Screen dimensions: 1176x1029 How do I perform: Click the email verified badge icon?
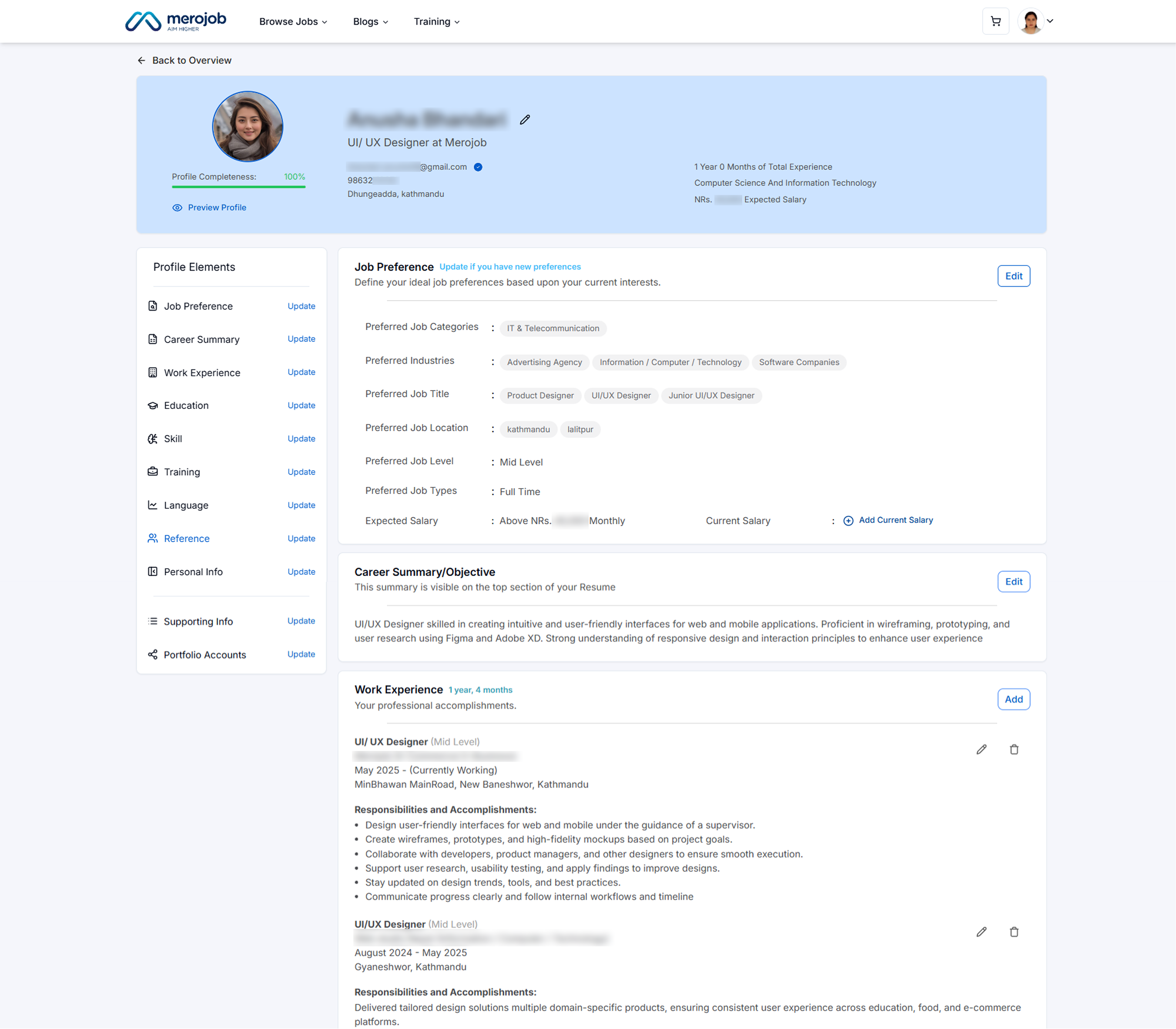(478, 167)
